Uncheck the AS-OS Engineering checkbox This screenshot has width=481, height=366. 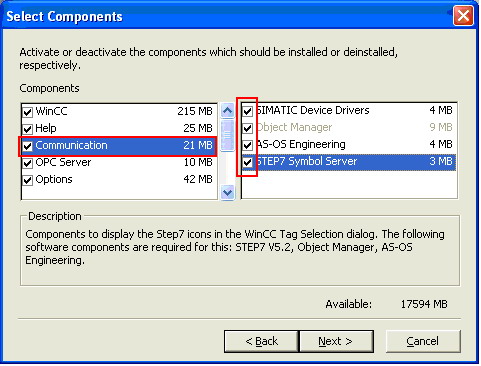pyautogui.click(x=247, y=145)
